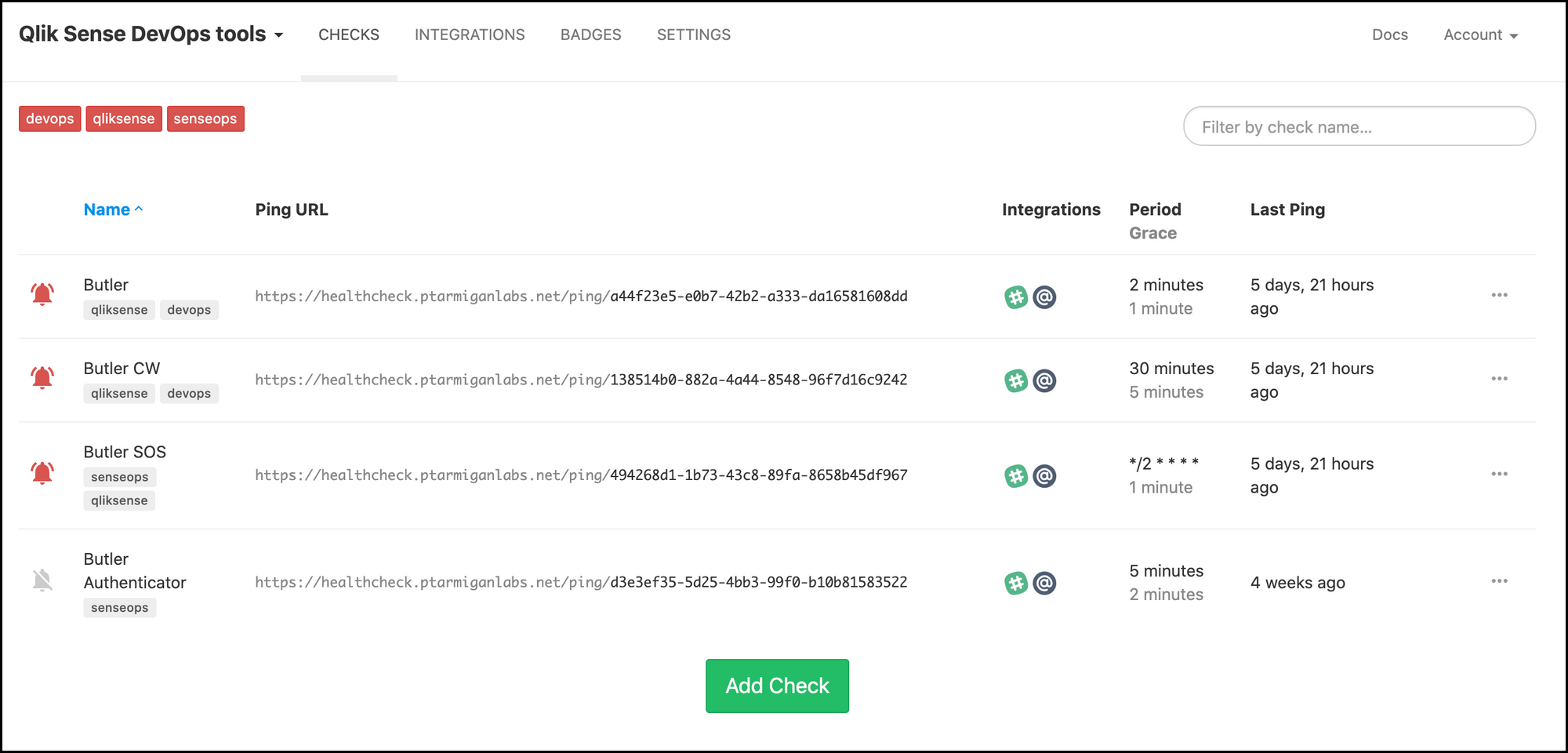Open the Docs link

pos(1390,35)
